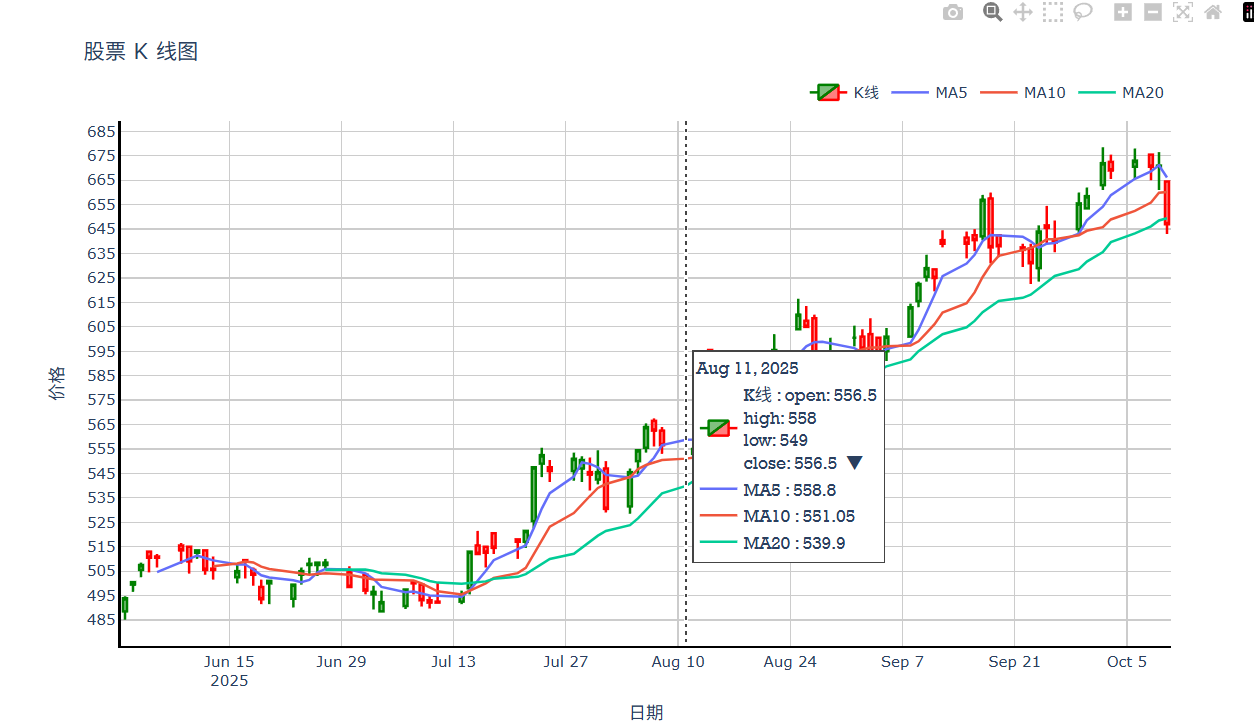Click the Zoom out minus button

coord(1153,12)
